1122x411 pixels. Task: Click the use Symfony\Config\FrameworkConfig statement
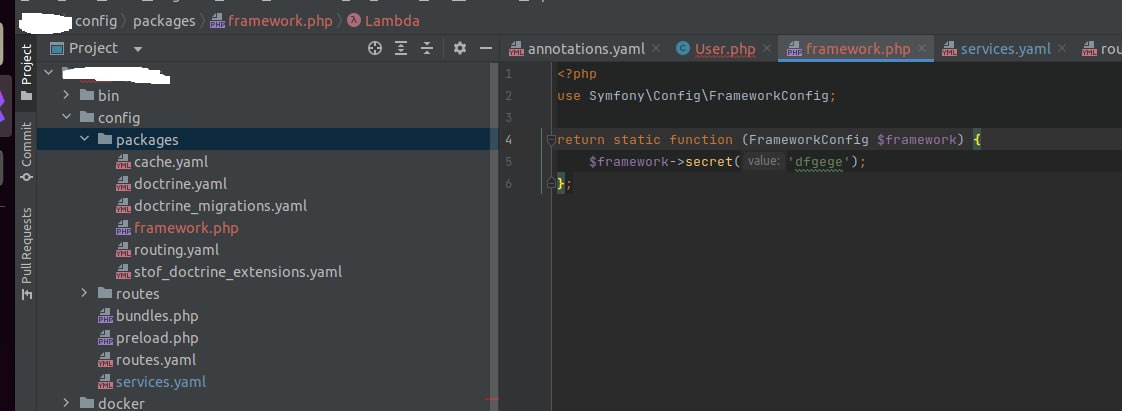pyautogui.click(x=696, y=95)
